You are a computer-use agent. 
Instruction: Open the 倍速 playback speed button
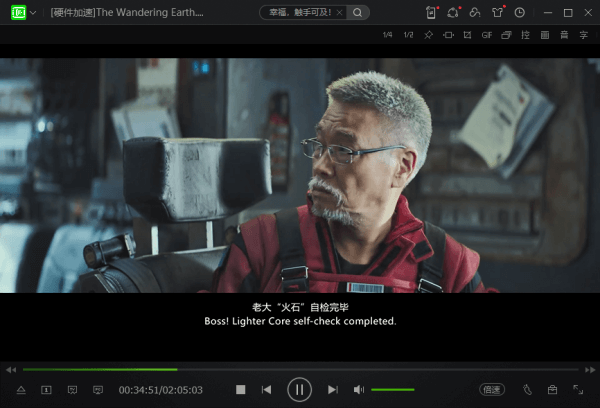[x=492, y=390]
